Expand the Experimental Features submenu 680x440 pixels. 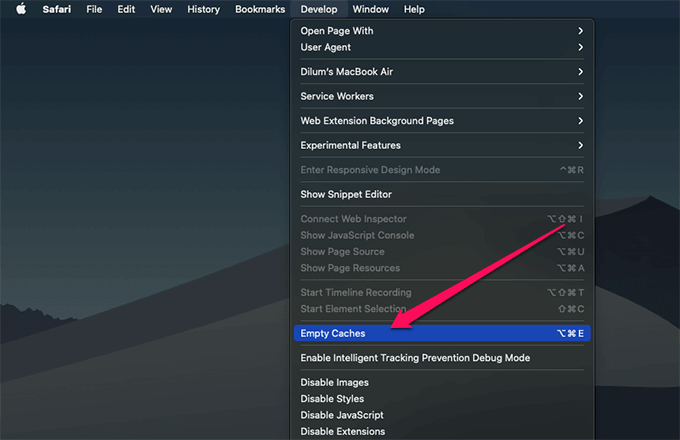pyautogui.click(x=442, y=145)
